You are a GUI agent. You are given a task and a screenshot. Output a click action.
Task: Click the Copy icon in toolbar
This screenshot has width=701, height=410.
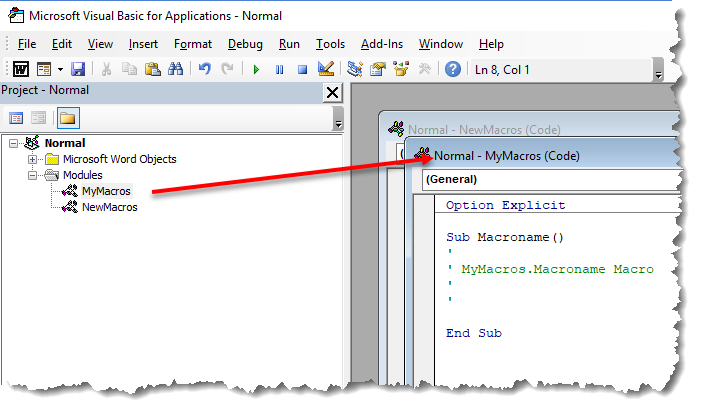130,69
